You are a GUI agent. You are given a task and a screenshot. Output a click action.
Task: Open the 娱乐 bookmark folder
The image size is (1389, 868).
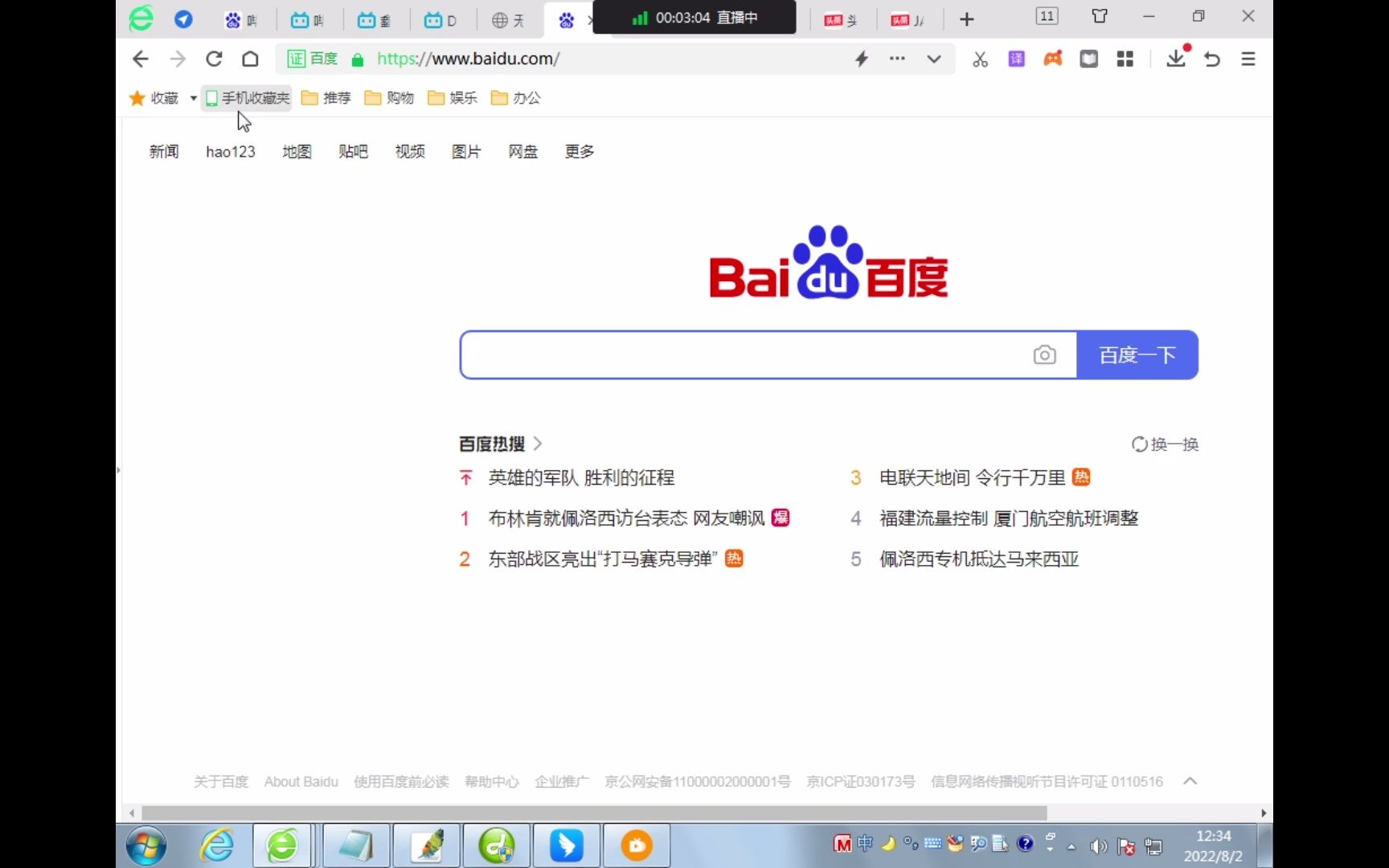point(453,98)
